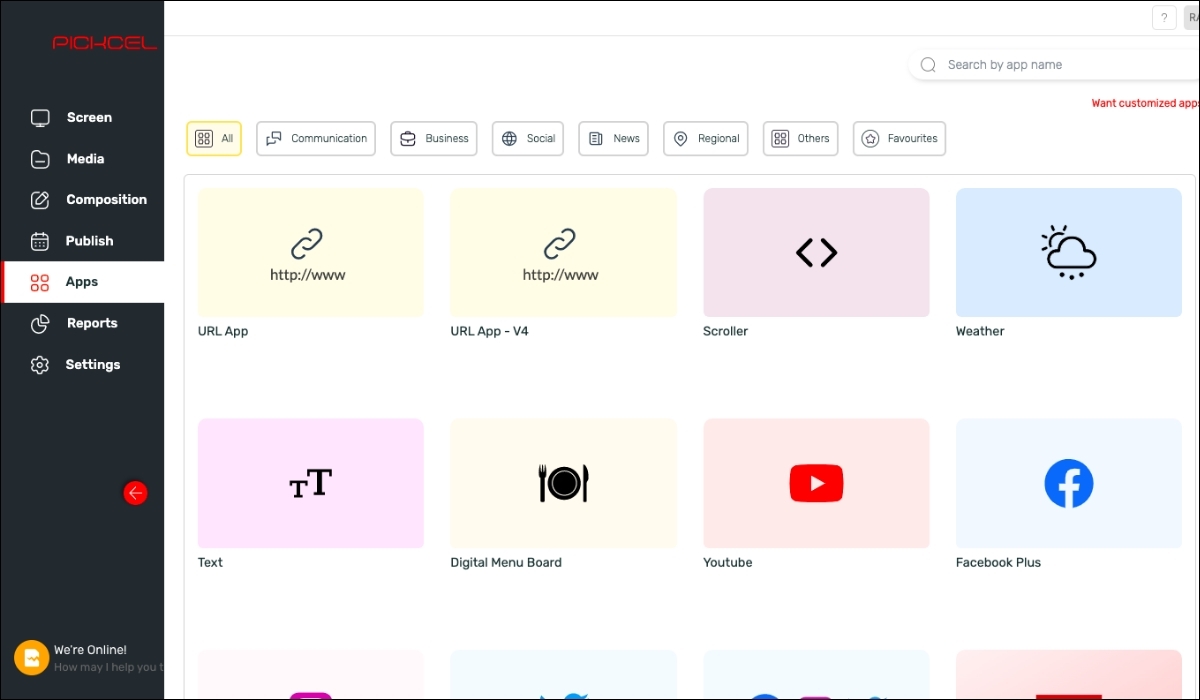Filter apps by Business category
1200x700 pixels.
coord(434,139)
